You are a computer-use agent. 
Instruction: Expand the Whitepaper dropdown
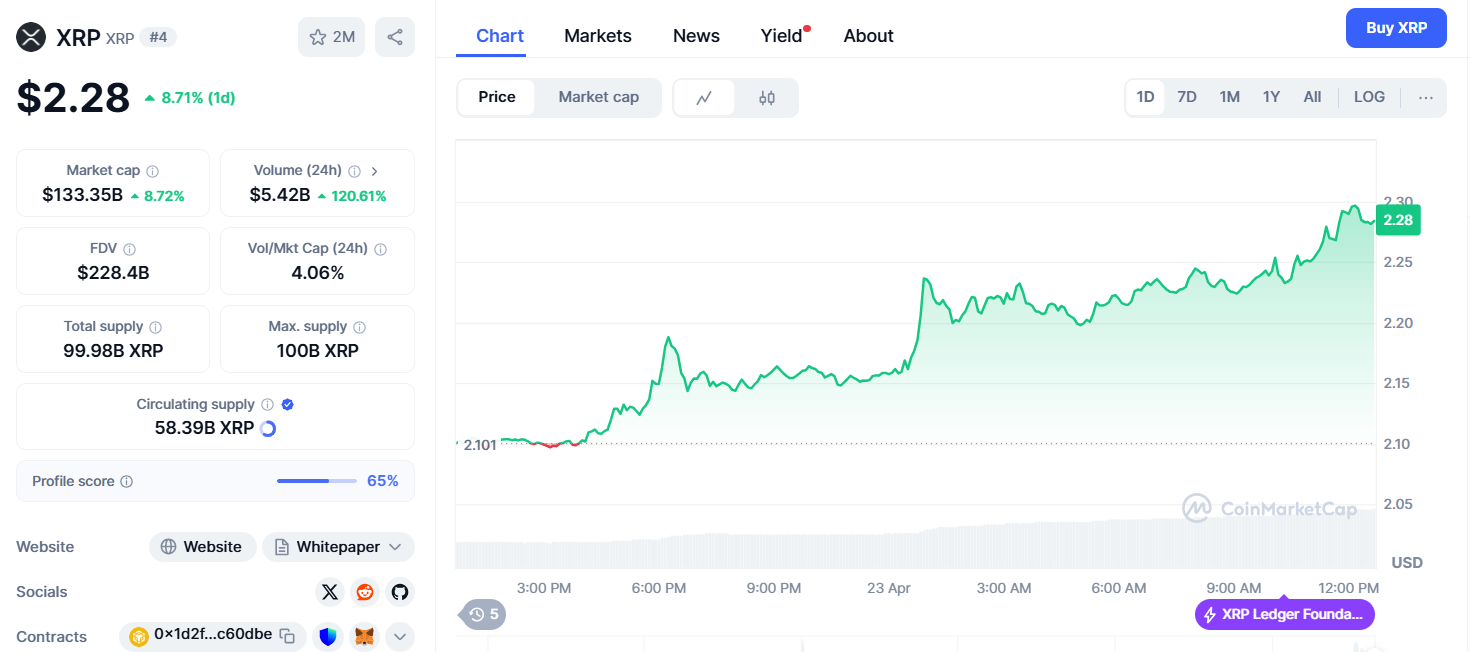click(338, 547)
